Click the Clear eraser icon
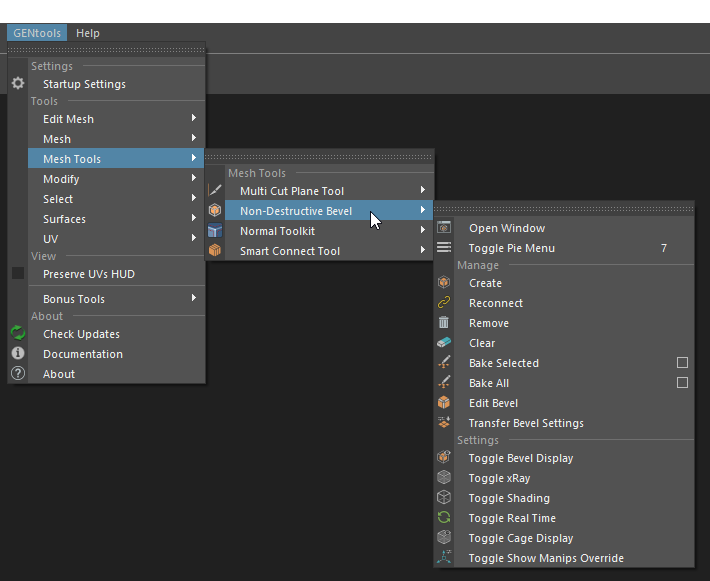Screen dimensions: 710x581 (444, 343)
